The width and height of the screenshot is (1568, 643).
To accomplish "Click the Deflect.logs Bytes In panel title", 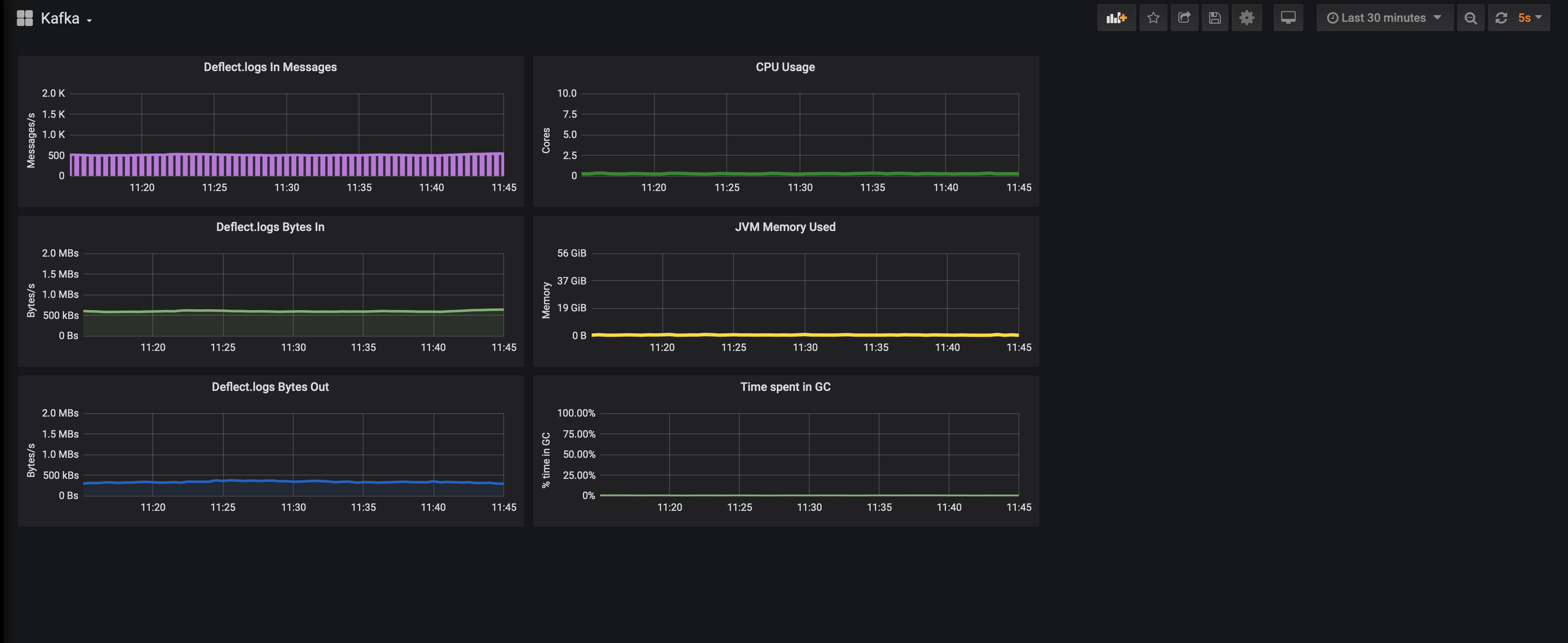I will click(270, 227).
